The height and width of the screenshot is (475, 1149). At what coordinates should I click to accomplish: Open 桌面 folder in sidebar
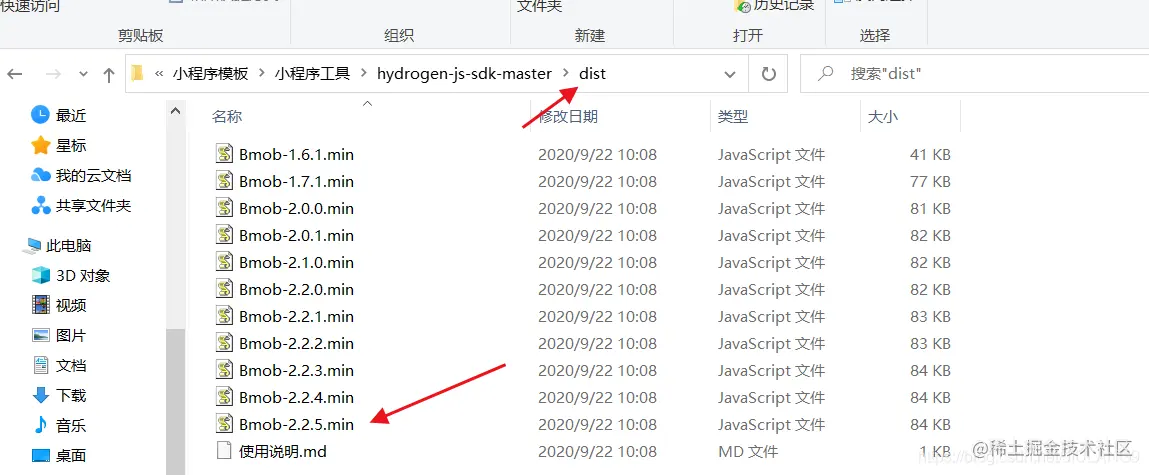click(71, 456)
